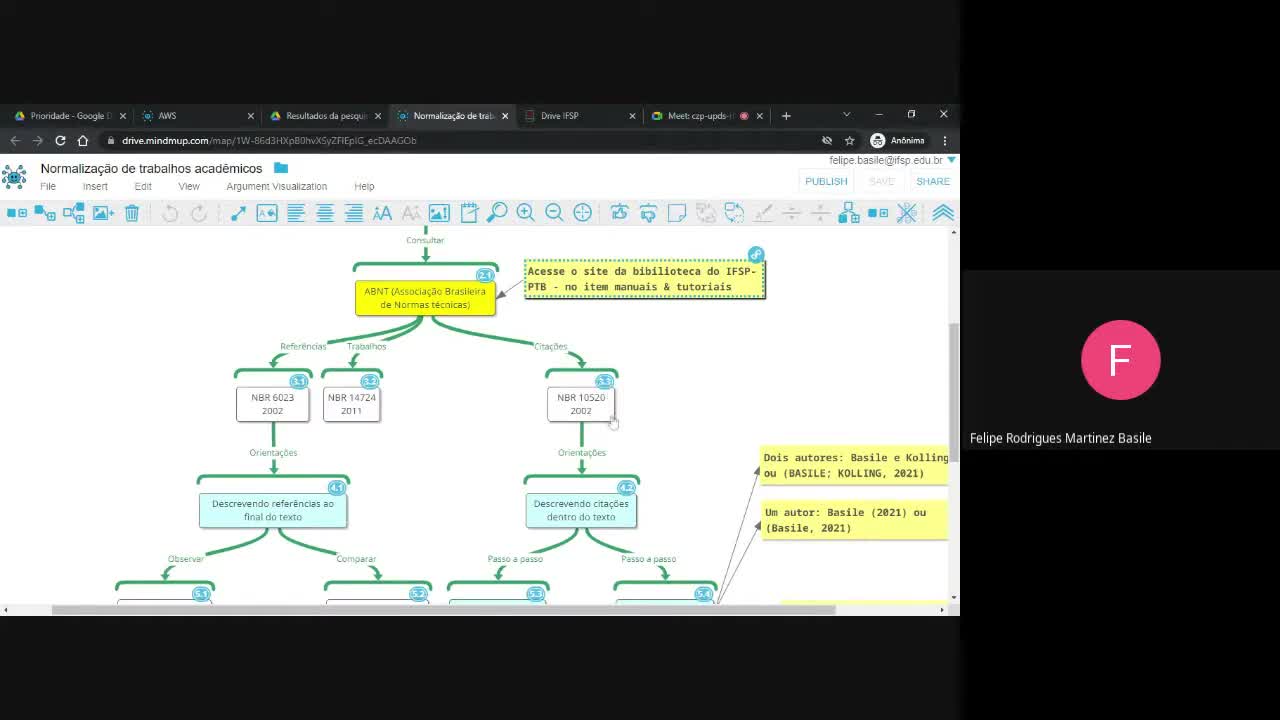Click the horizontal scrollbar of the map
The height and width of the screenshot is (720, 1280).
coord(443,610)
